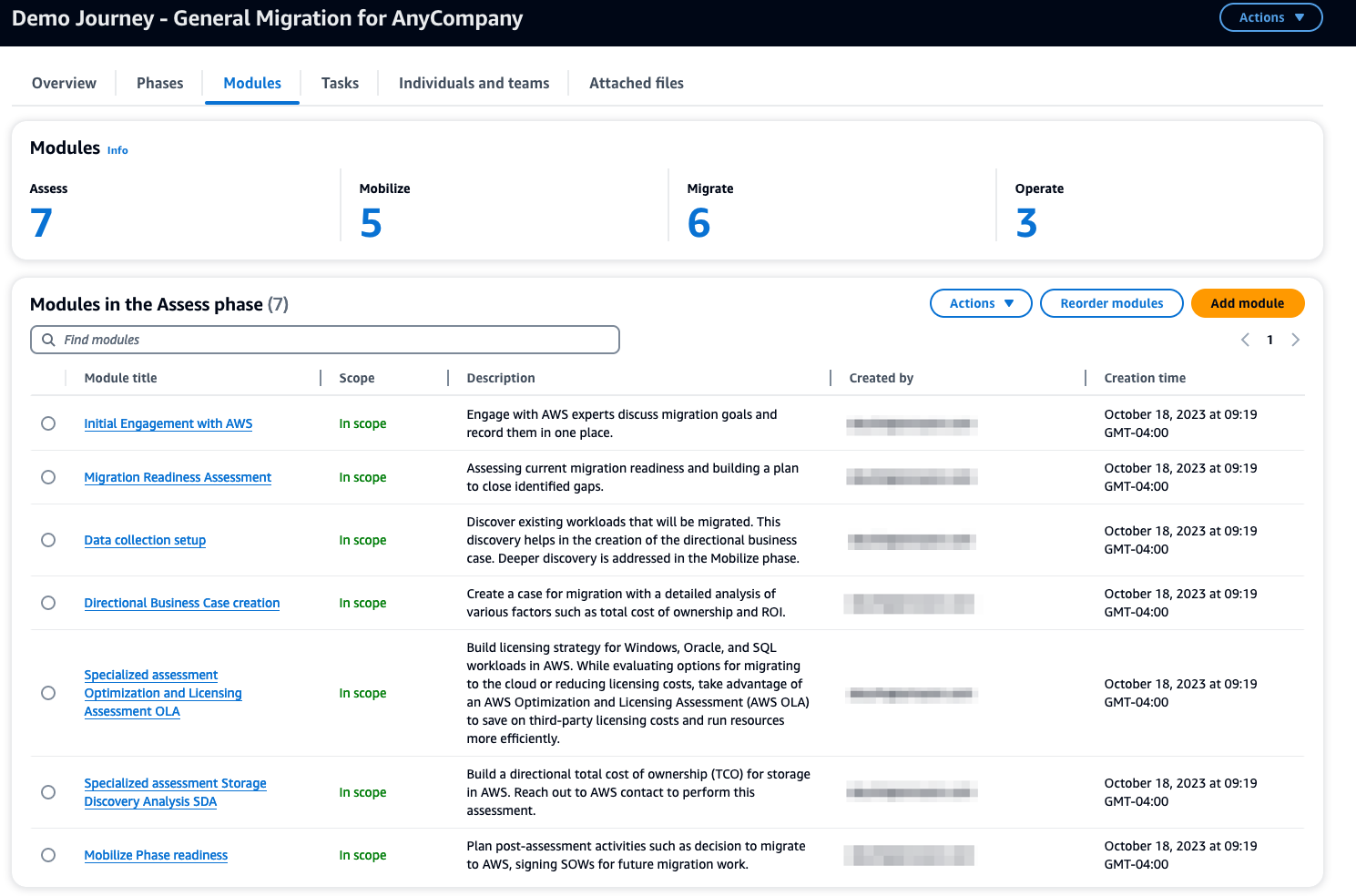Select the radio button for Initial Engagement with AWS

tap(48, 423)
